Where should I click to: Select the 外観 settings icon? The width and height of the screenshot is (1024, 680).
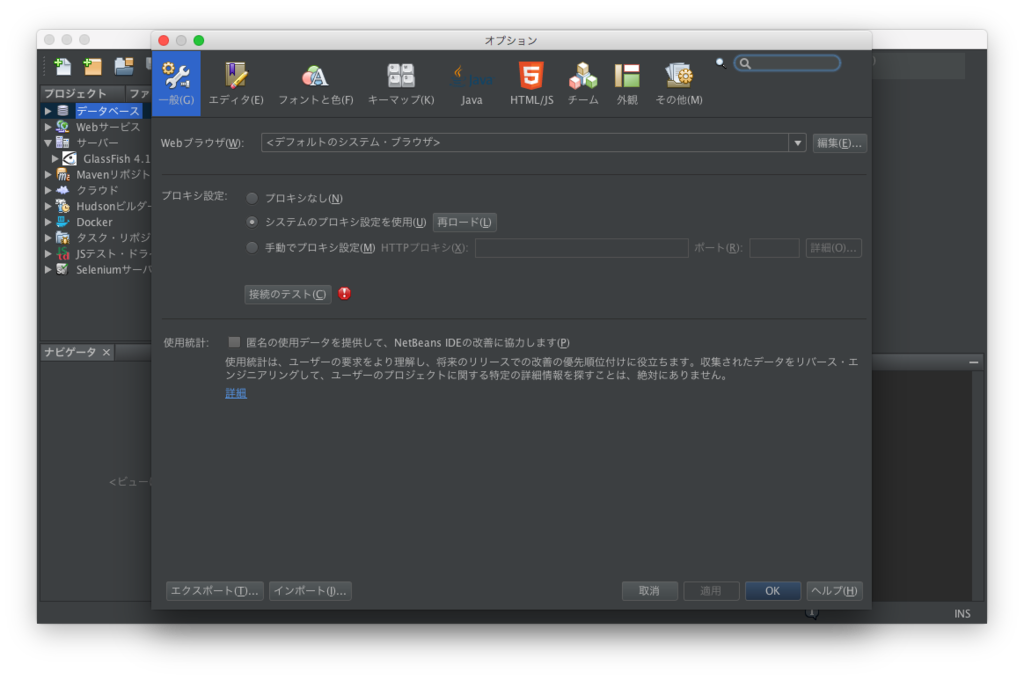pos(627,75)
